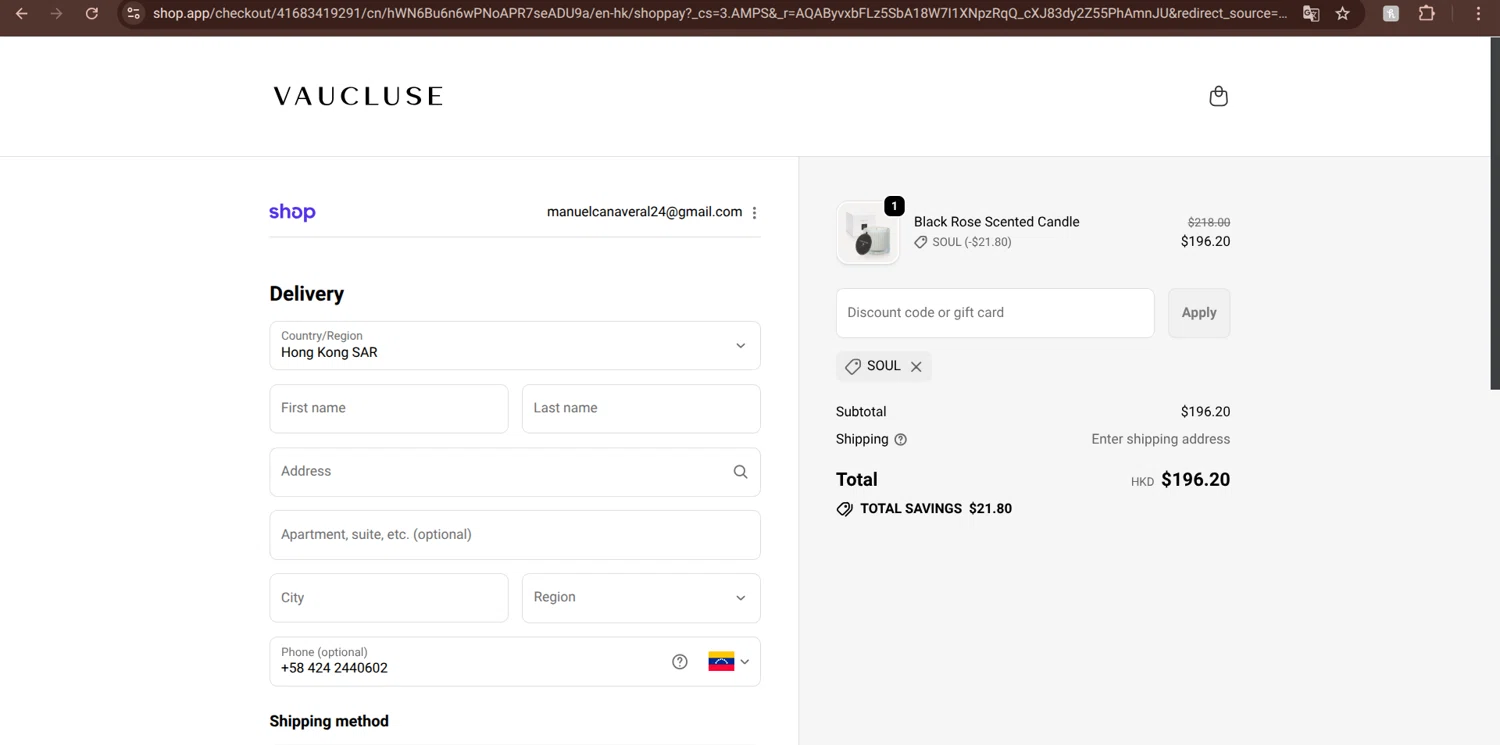Show shipping info question mark icon
Viewport: 1500px width, 745px height.
tap(900, 440)
